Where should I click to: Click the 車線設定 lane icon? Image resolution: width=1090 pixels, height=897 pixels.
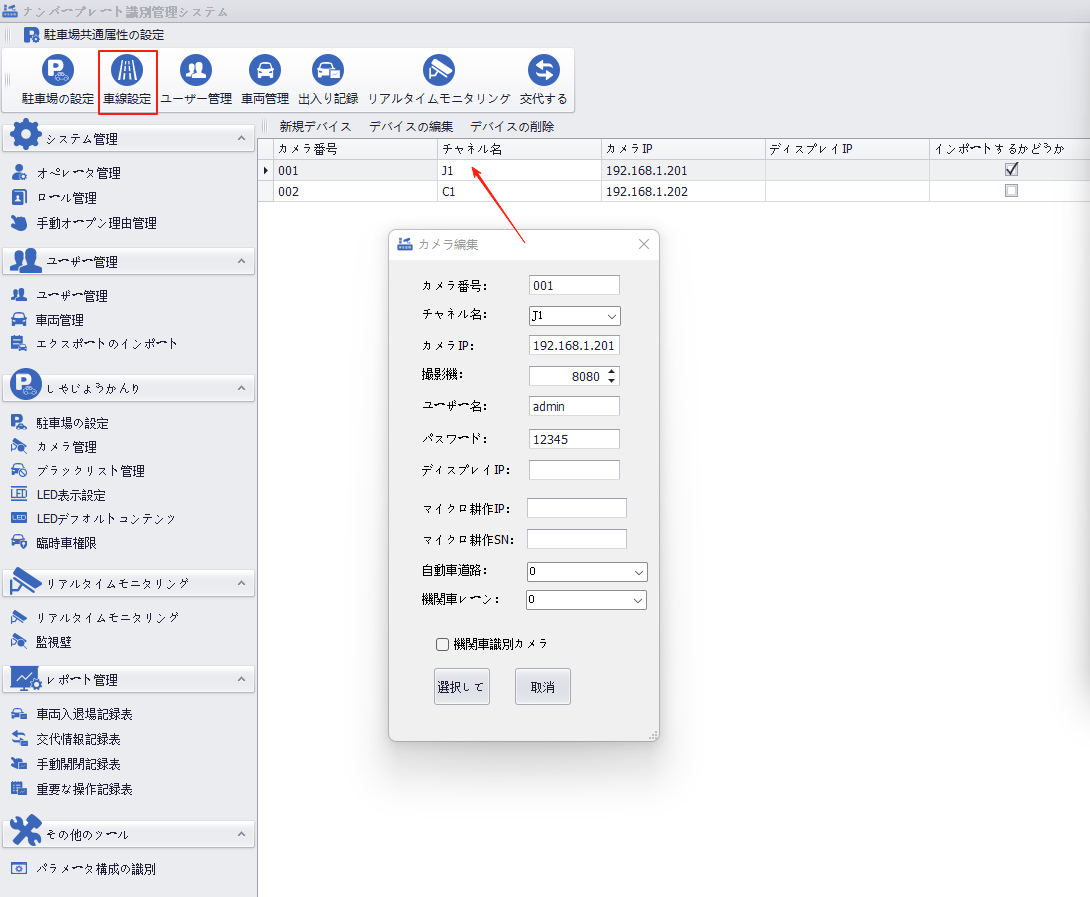[x=127, y=71]
